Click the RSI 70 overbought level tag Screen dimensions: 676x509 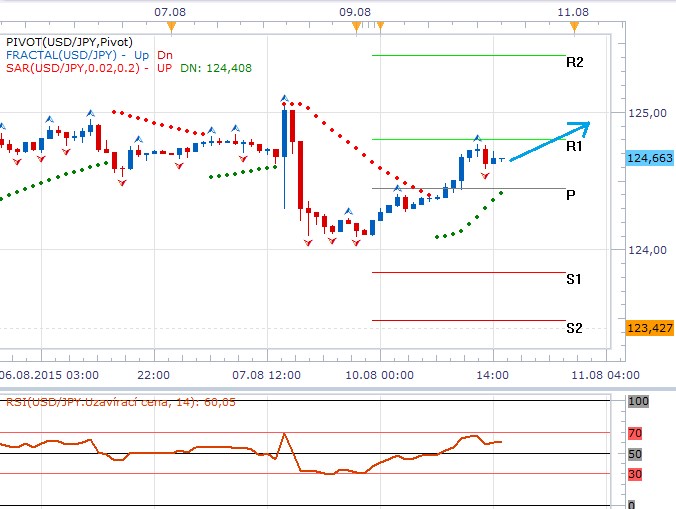[634, 433]
